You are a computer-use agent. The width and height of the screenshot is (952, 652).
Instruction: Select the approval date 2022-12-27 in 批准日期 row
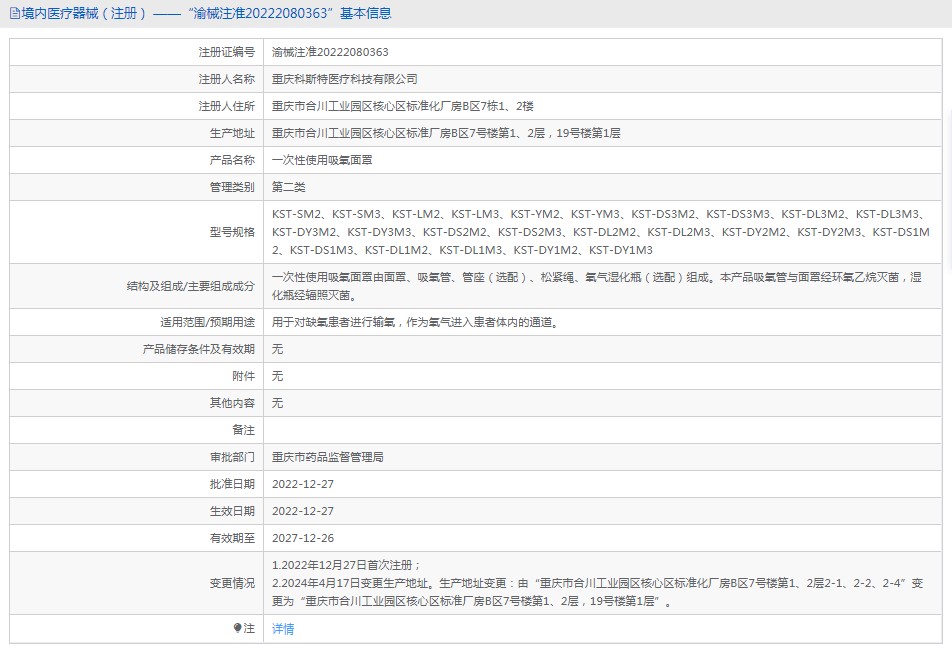click(303, 484)
